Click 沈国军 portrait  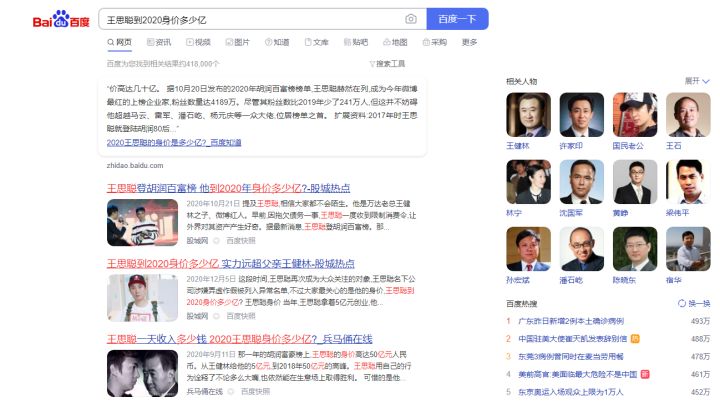[582, 182]
